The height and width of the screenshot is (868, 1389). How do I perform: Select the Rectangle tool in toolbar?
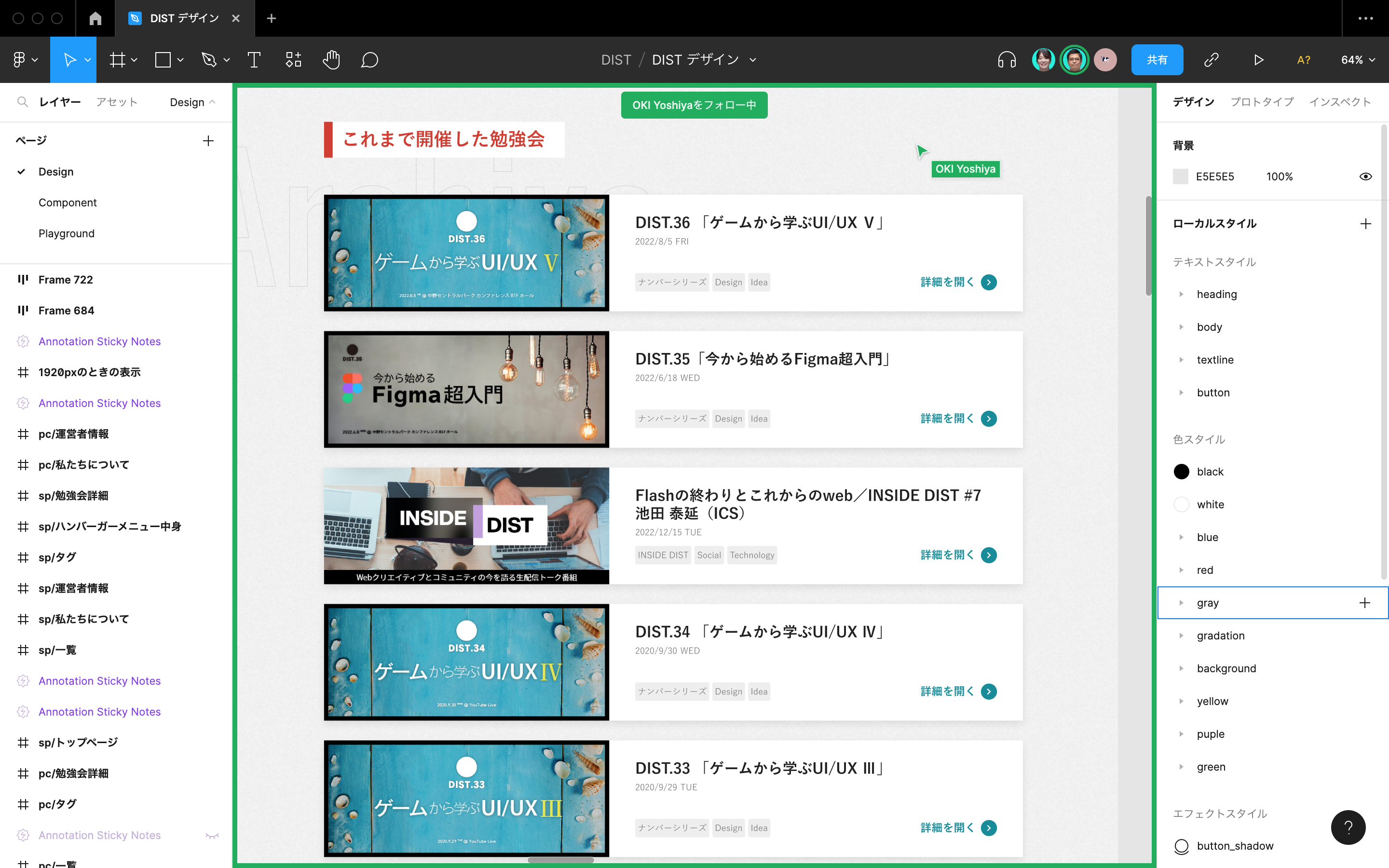(163, 60)
